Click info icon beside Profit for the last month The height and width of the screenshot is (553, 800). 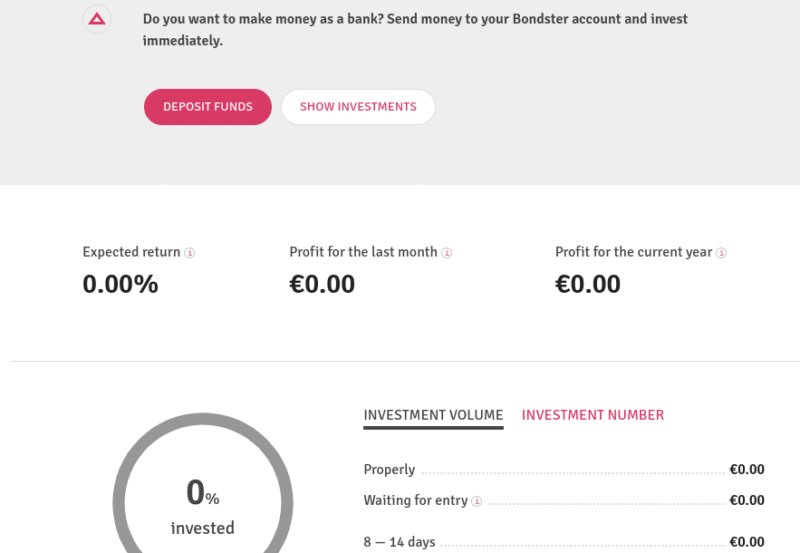(x=446, y=253)
